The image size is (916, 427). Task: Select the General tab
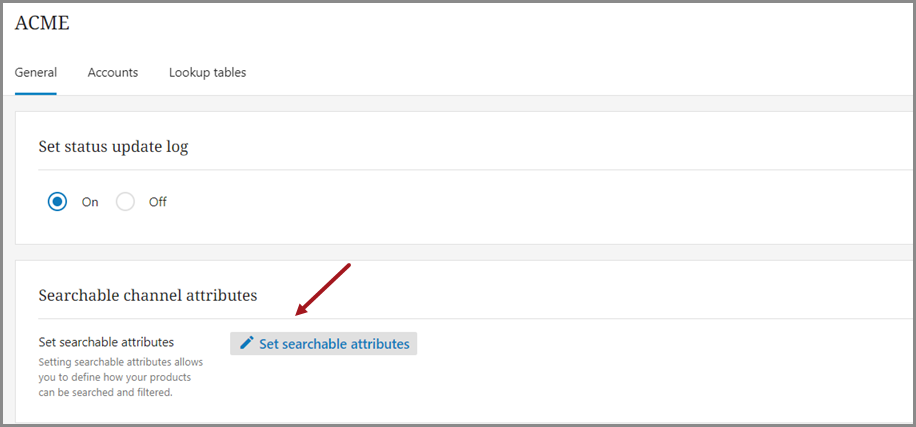(36, 72)
